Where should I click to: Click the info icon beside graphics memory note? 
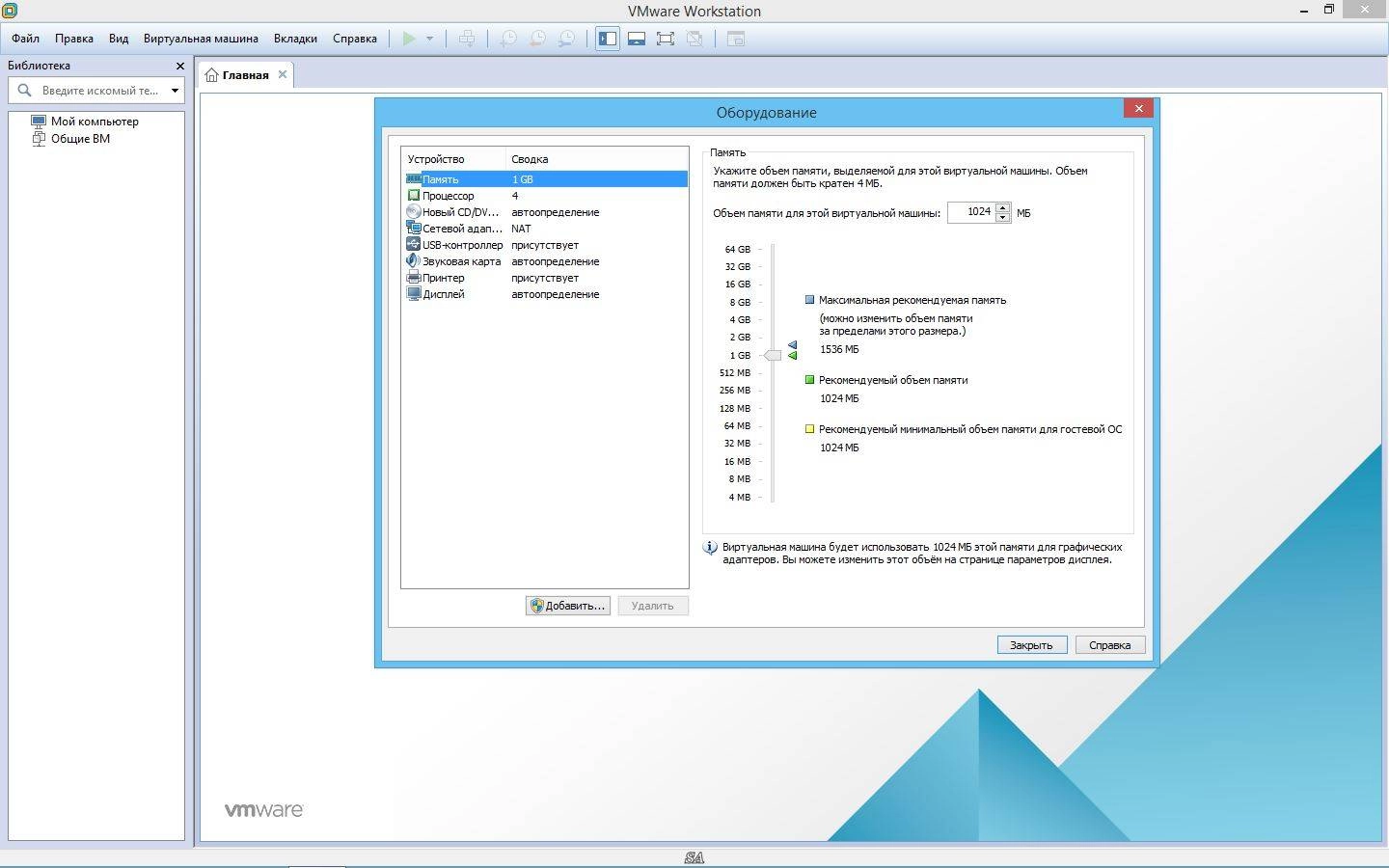[711, 548]
